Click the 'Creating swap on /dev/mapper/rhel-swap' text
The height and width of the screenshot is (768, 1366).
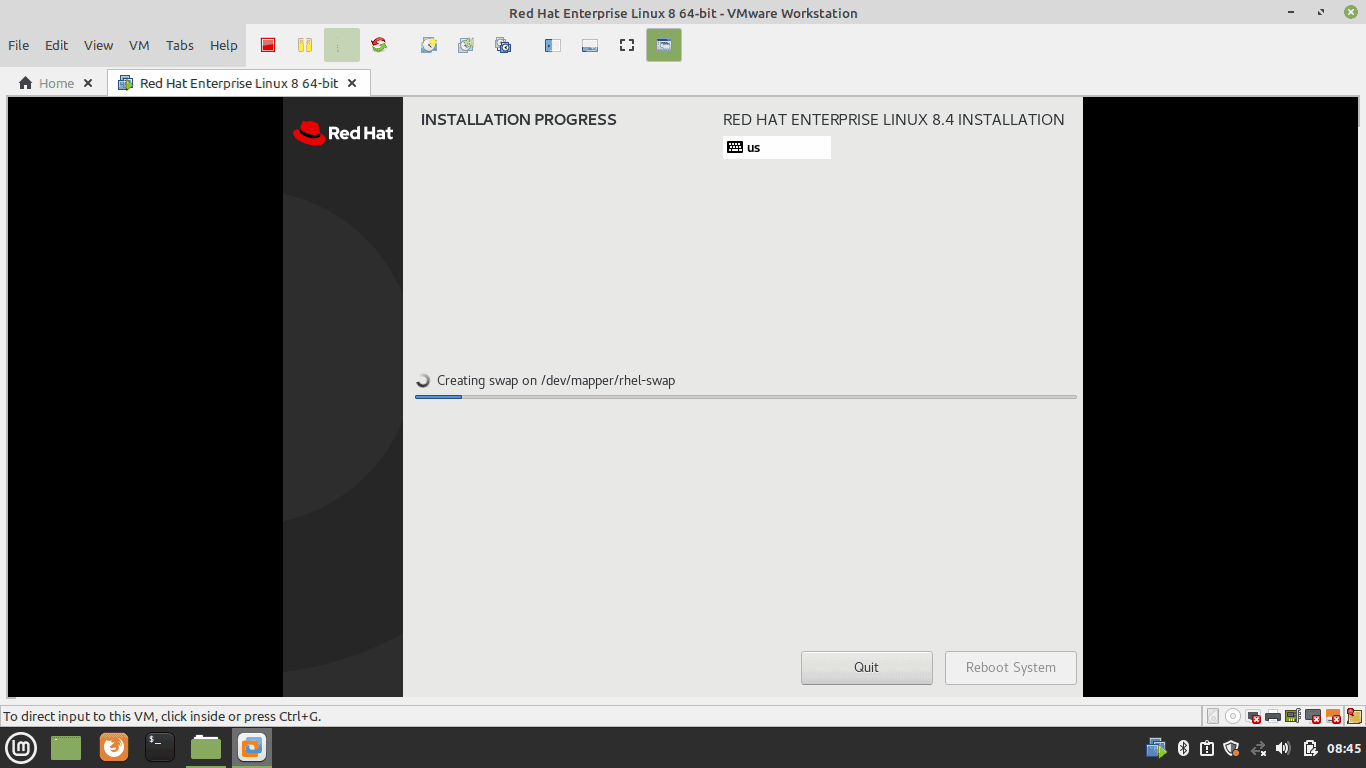[x=556, y=380]
